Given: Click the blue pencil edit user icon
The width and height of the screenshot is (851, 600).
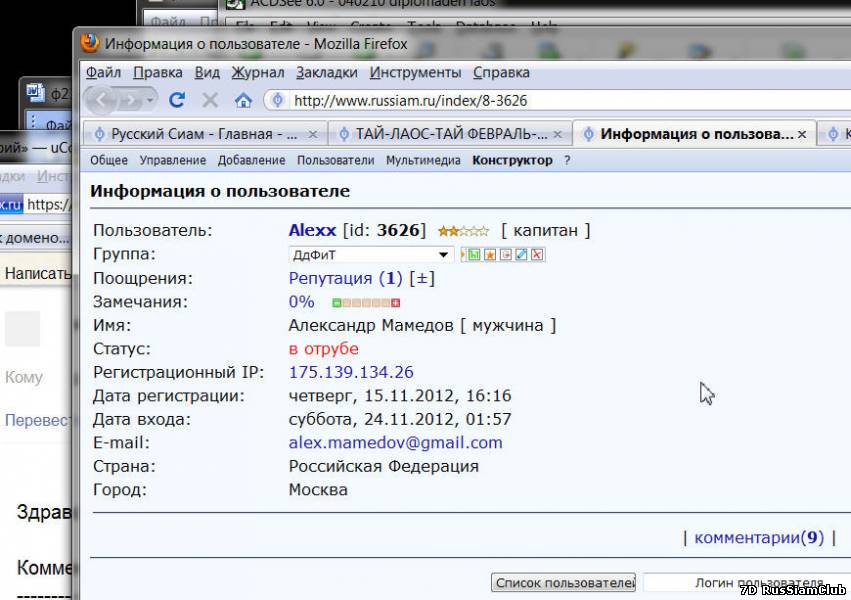Looking at the screenshot, I should point(522,254).
